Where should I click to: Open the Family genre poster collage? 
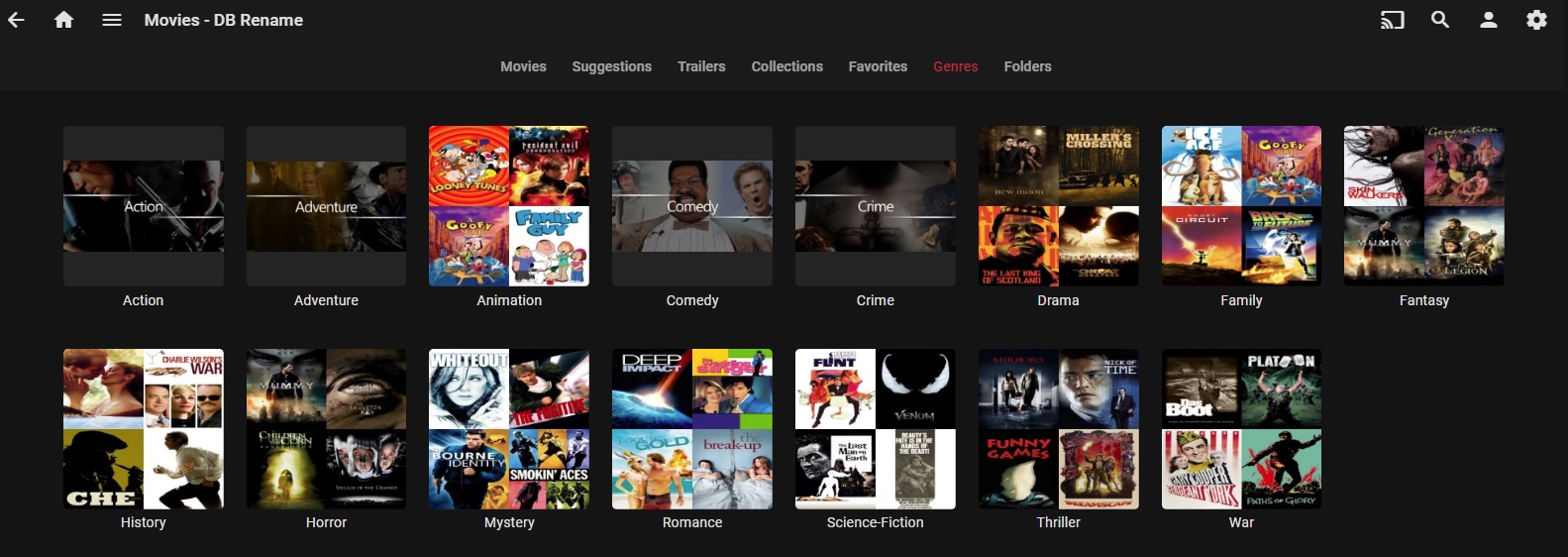tap(1241, 206)
